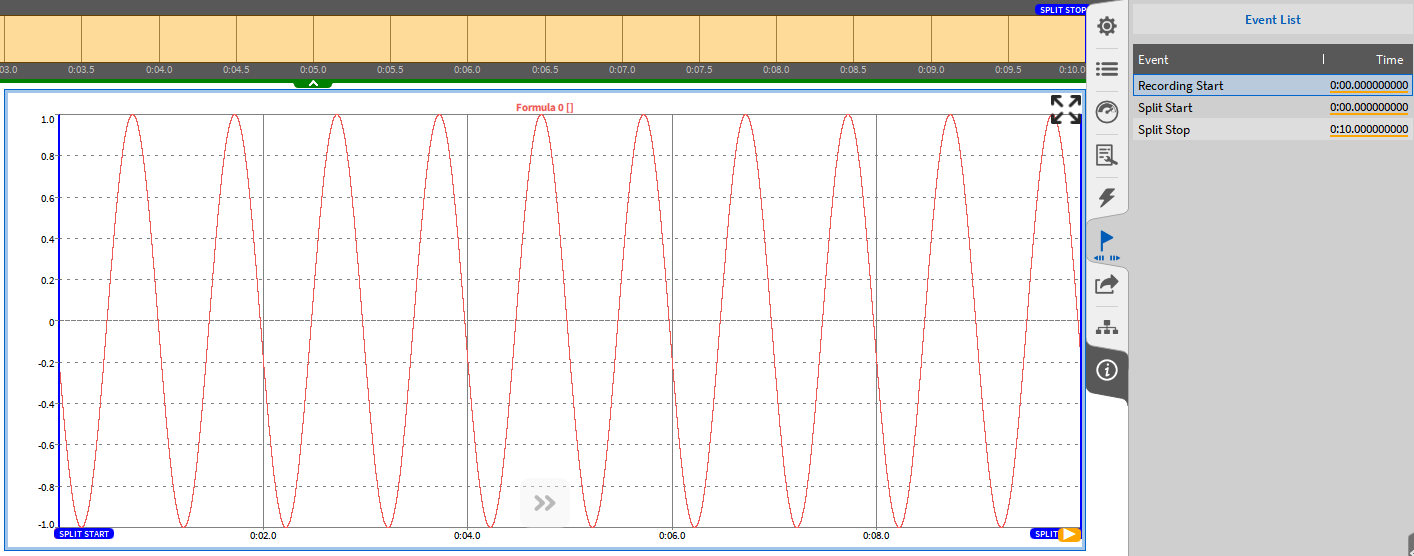Open the search/report document sidebar tab
The image size is (1414, 556).
coord(1107,155)
